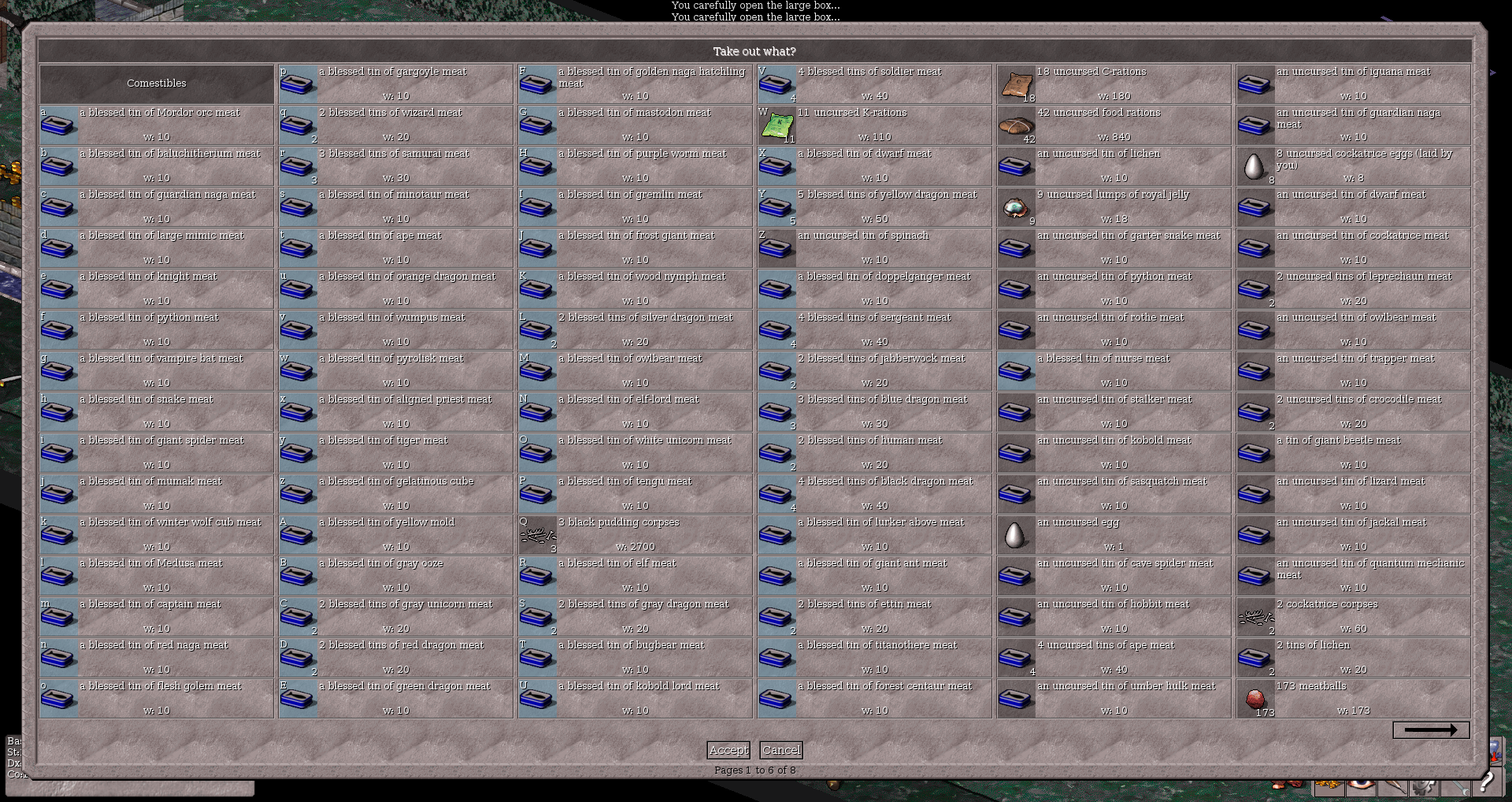
Task: Select 'a blessed tin of baluchitherium meat'
Action: click(157, 166)
